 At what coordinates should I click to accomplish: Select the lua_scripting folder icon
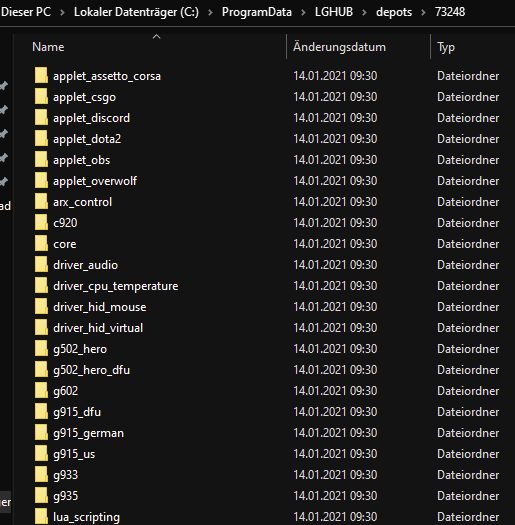[41, 517]
